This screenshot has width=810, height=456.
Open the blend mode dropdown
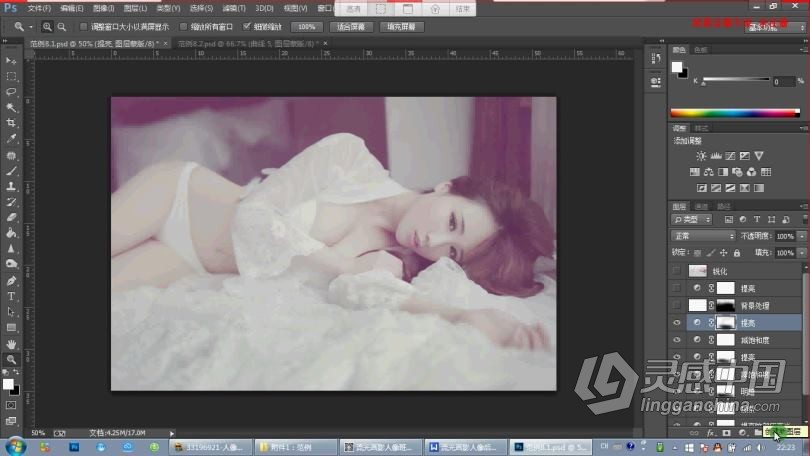pyautogui.click(x=703, y=236)
